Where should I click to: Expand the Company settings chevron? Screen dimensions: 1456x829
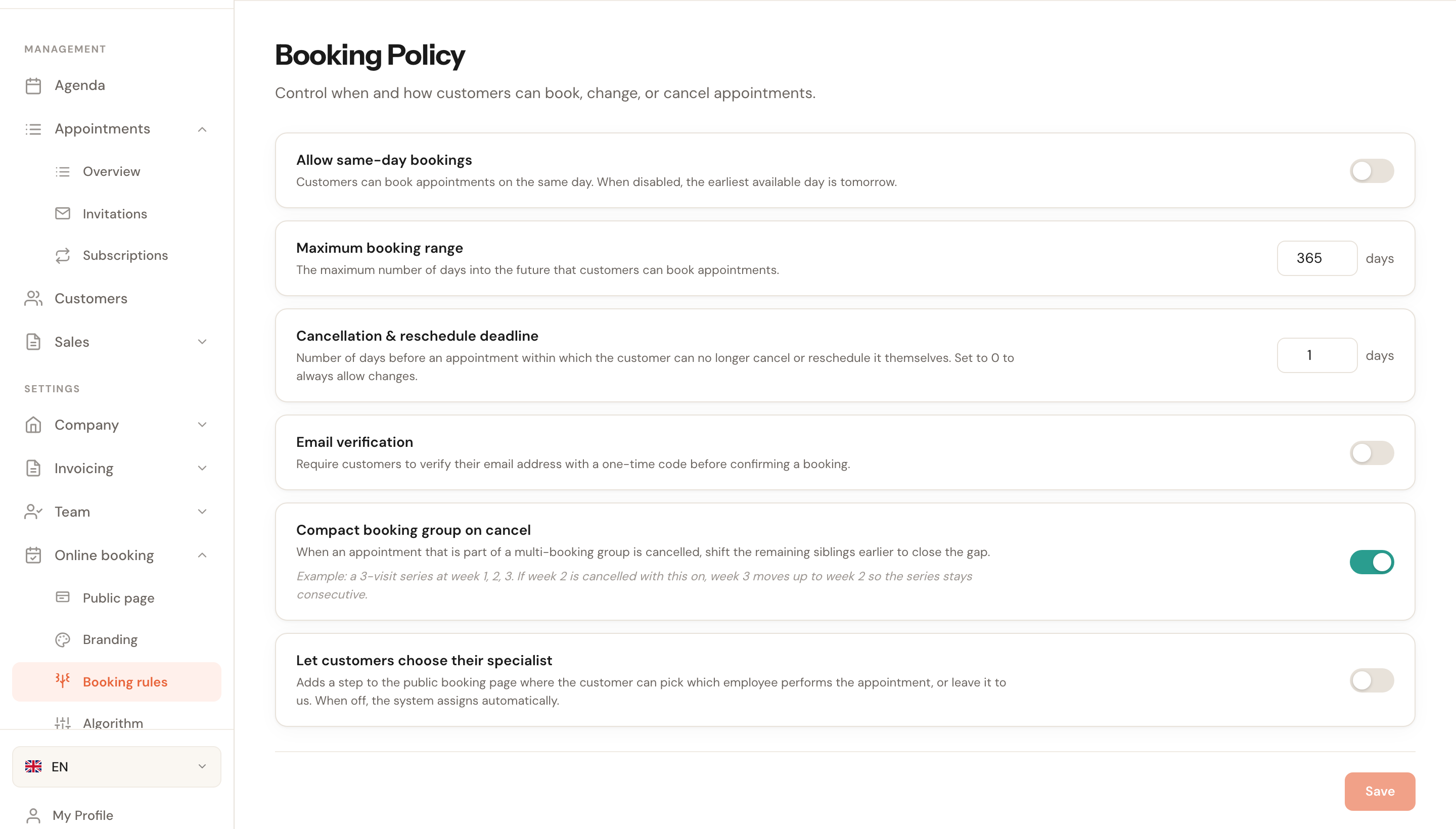coord(202,425)
